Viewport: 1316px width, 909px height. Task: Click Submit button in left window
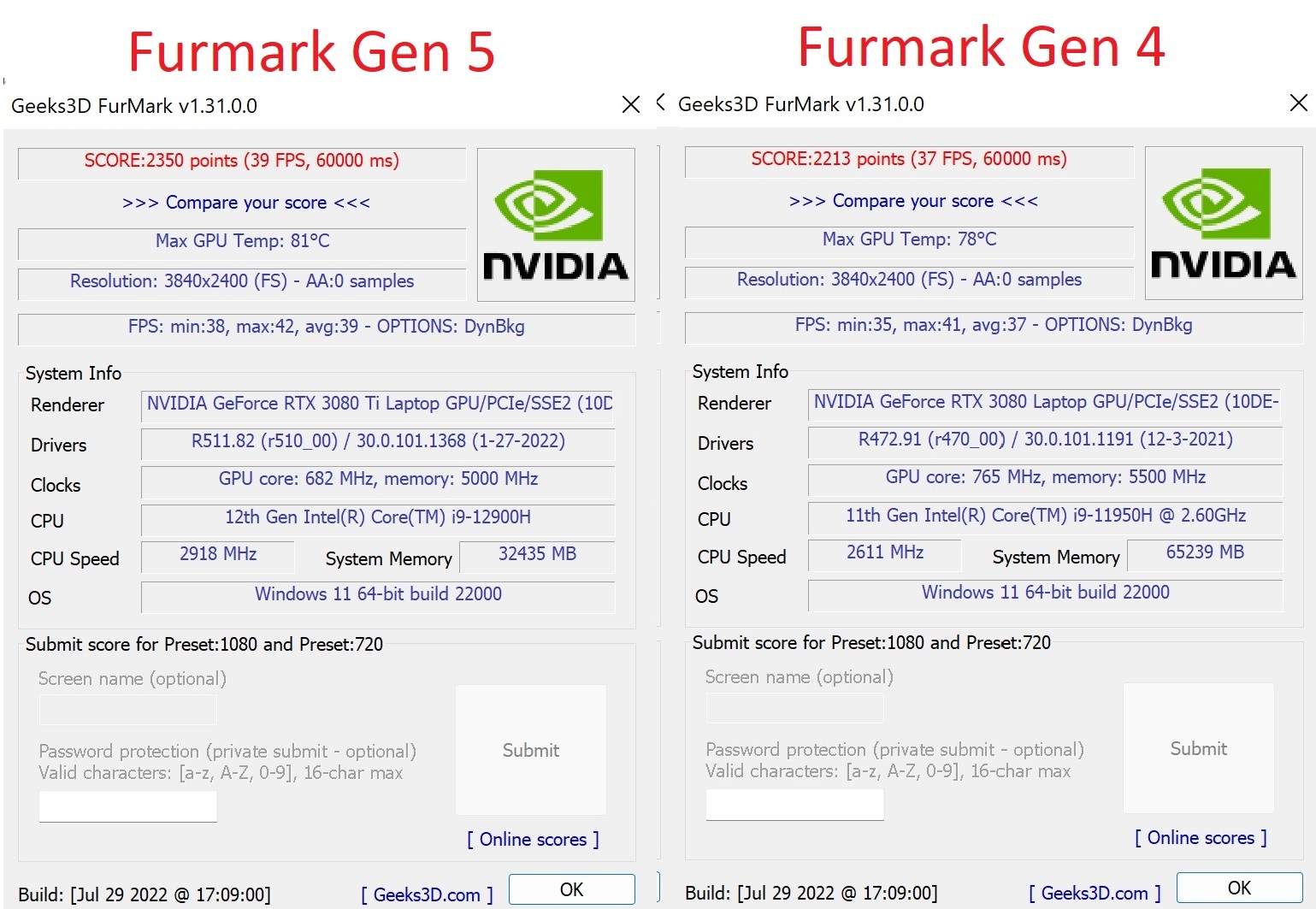[x=531, y=750]
